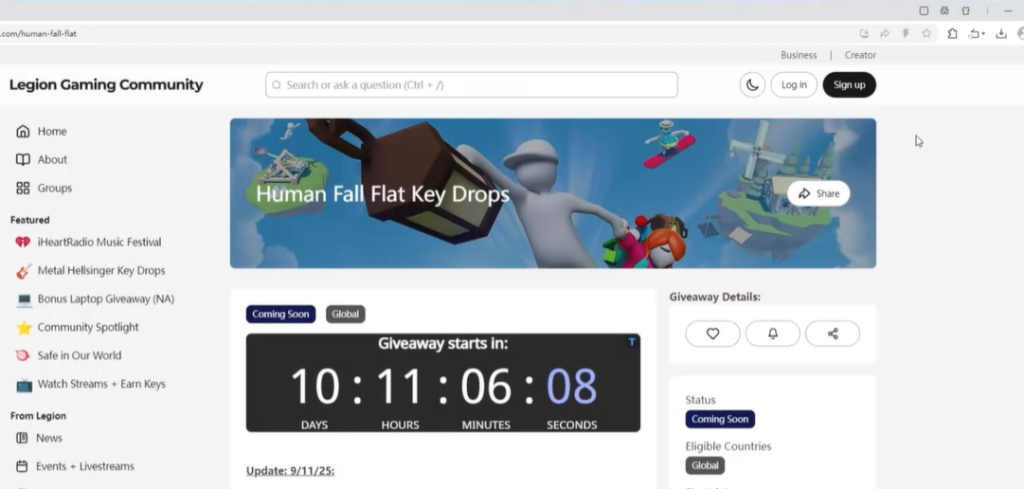The image size is (1024, 489).
Task: Toggle dark mode with the moon icon
Action: 751,85
